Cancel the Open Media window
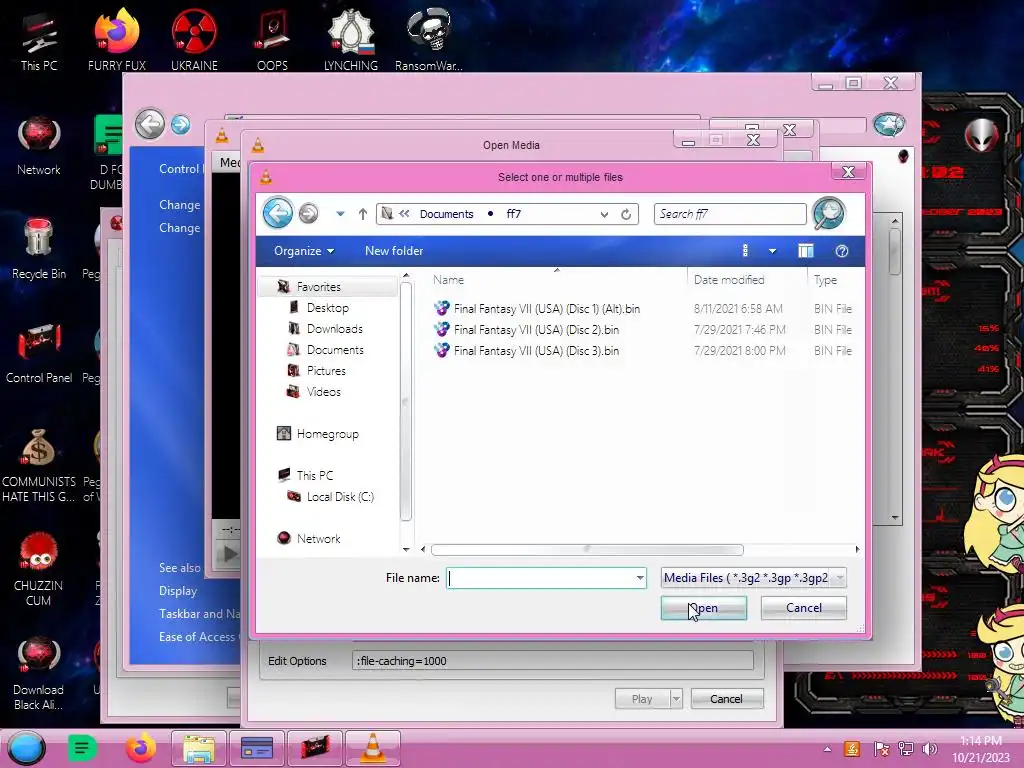1024x768 pixels. (x=726, y=699)
